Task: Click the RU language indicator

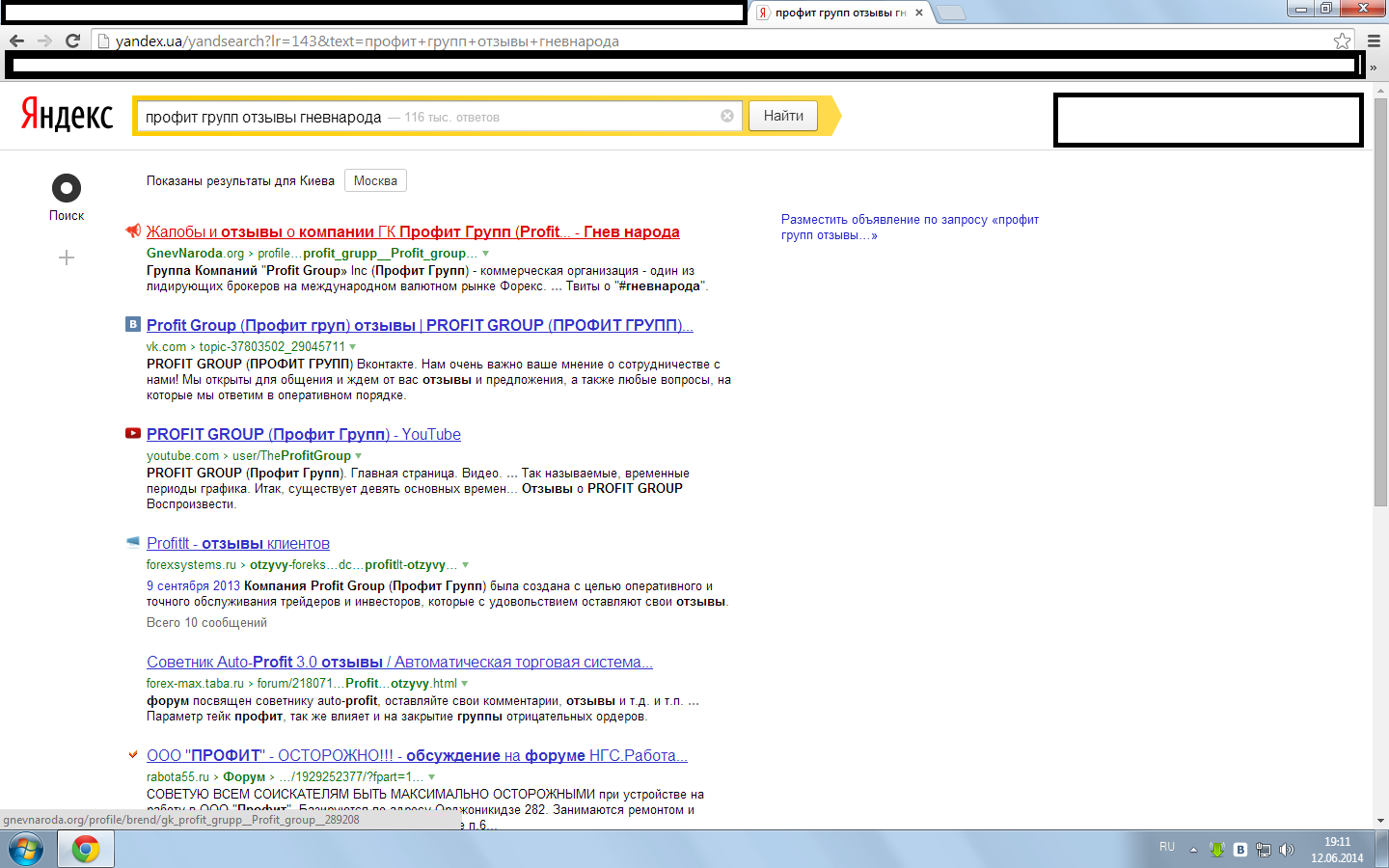Action: [1167, 847]
